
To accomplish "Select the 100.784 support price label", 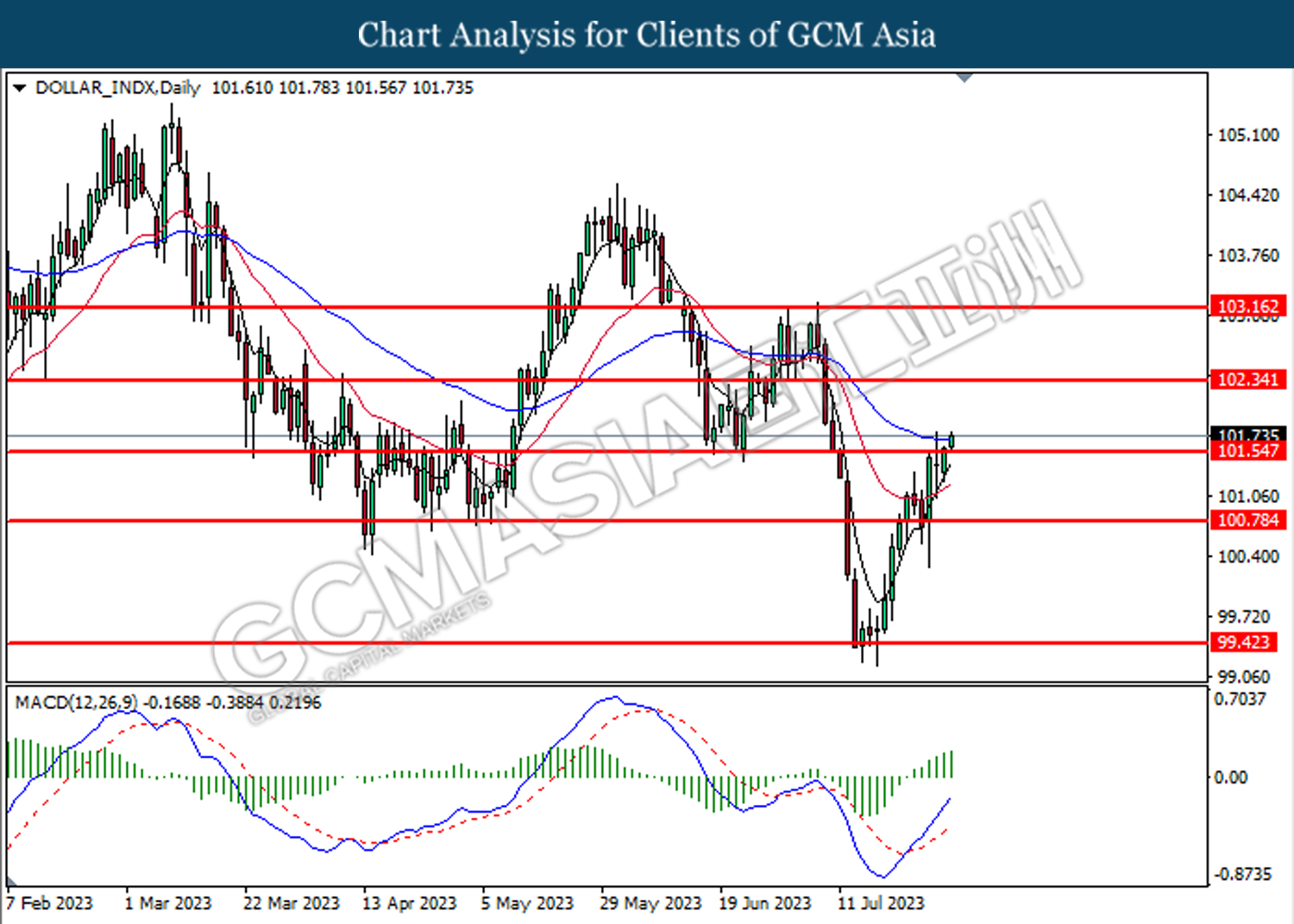I will pyautogui.click(x=1248, y=520).
